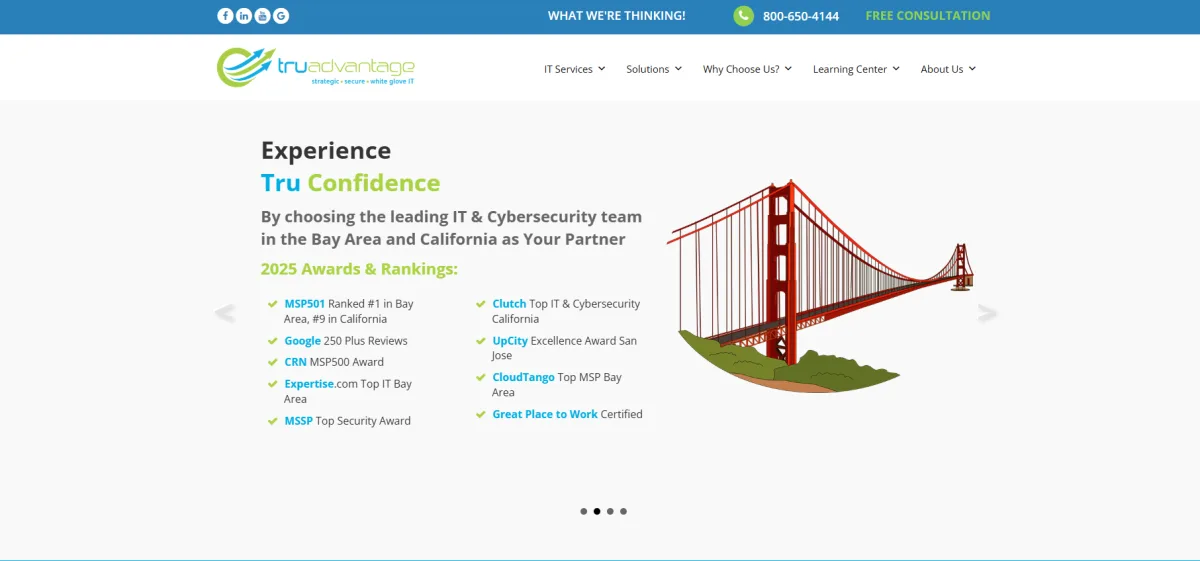Select the third carousel dot

[x=610, y=511]
